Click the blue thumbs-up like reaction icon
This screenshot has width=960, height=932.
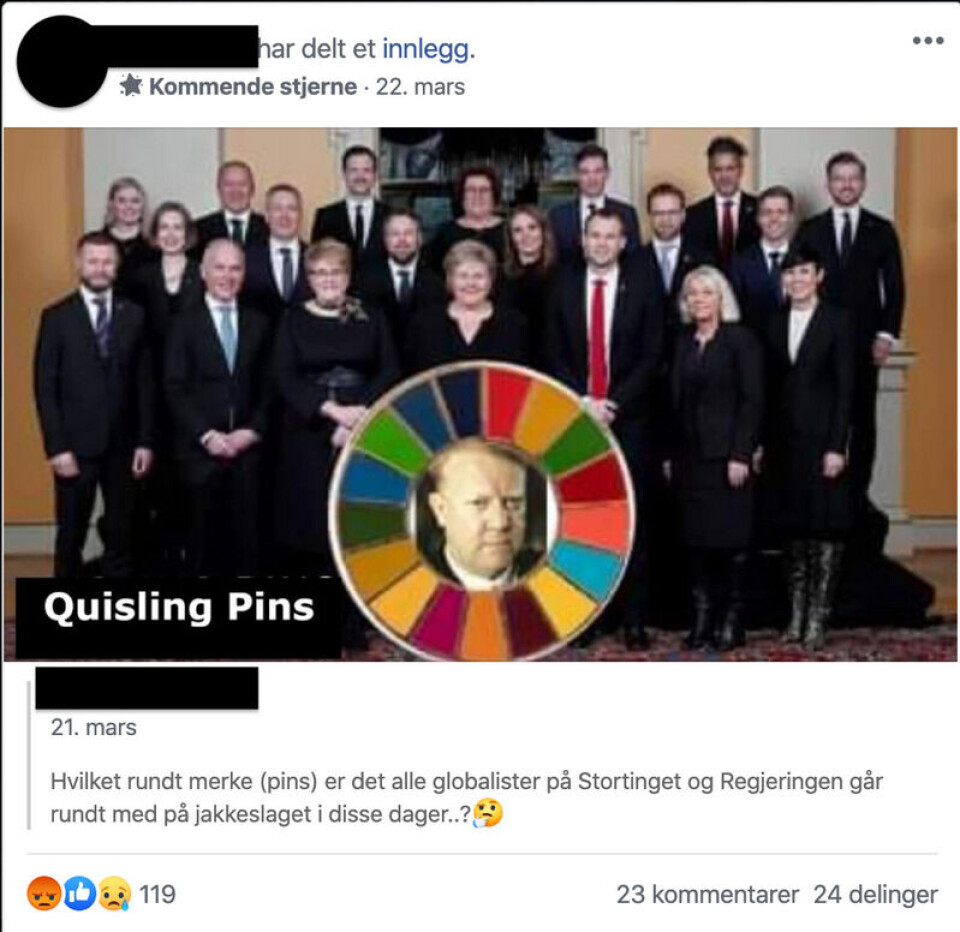tap(80, 893)
